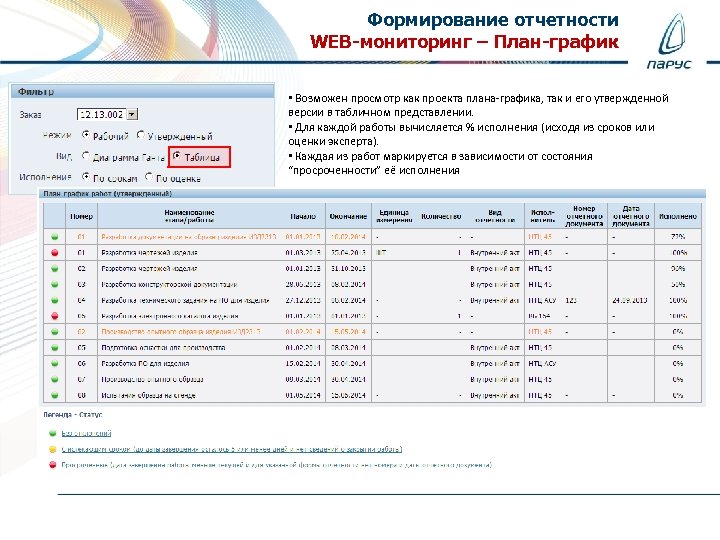Open the green legend link Без отклонений
Screen dimensions: 720x540
pyautogui.click(x=86, y=433)
